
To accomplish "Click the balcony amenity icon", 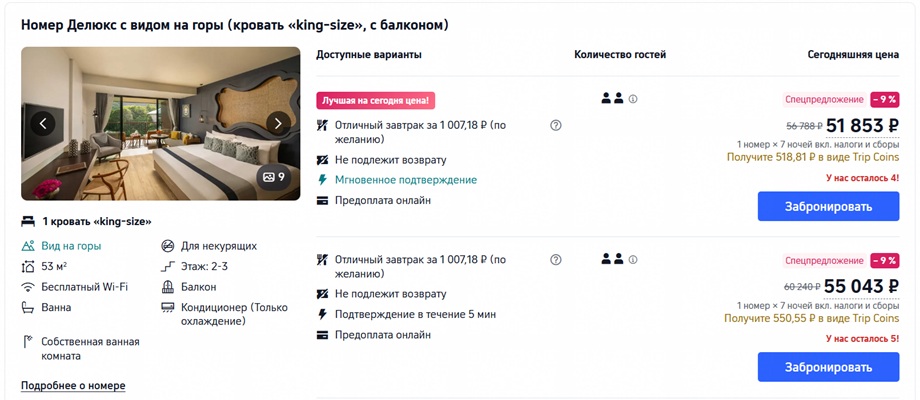I will pyautogui.click(x=168, y=287).
